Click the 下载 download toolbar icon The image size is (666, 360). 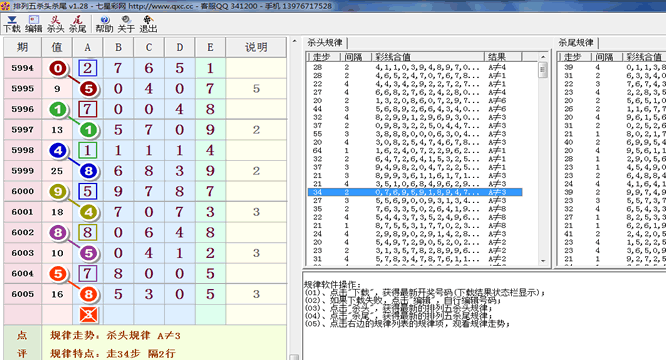coord(12,24)
